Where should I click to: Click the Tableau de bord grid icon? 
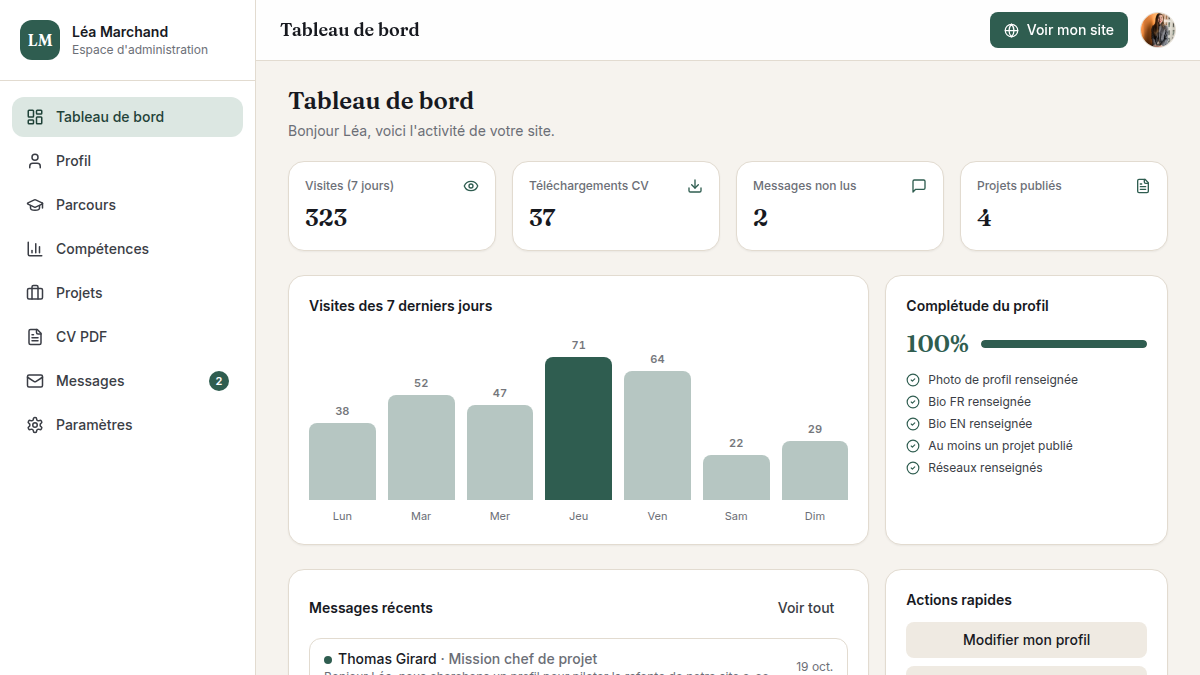tap(35, 117)
